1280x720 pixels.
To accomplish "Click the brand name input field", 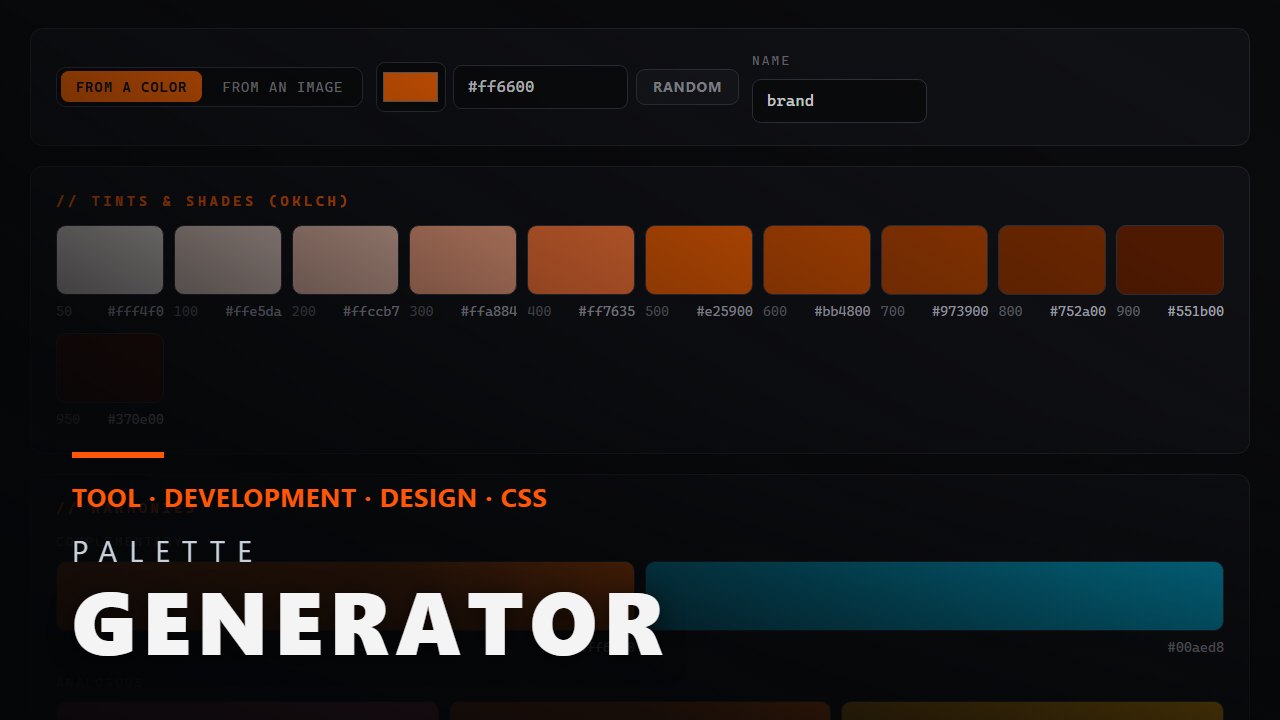I will point(839,101).
